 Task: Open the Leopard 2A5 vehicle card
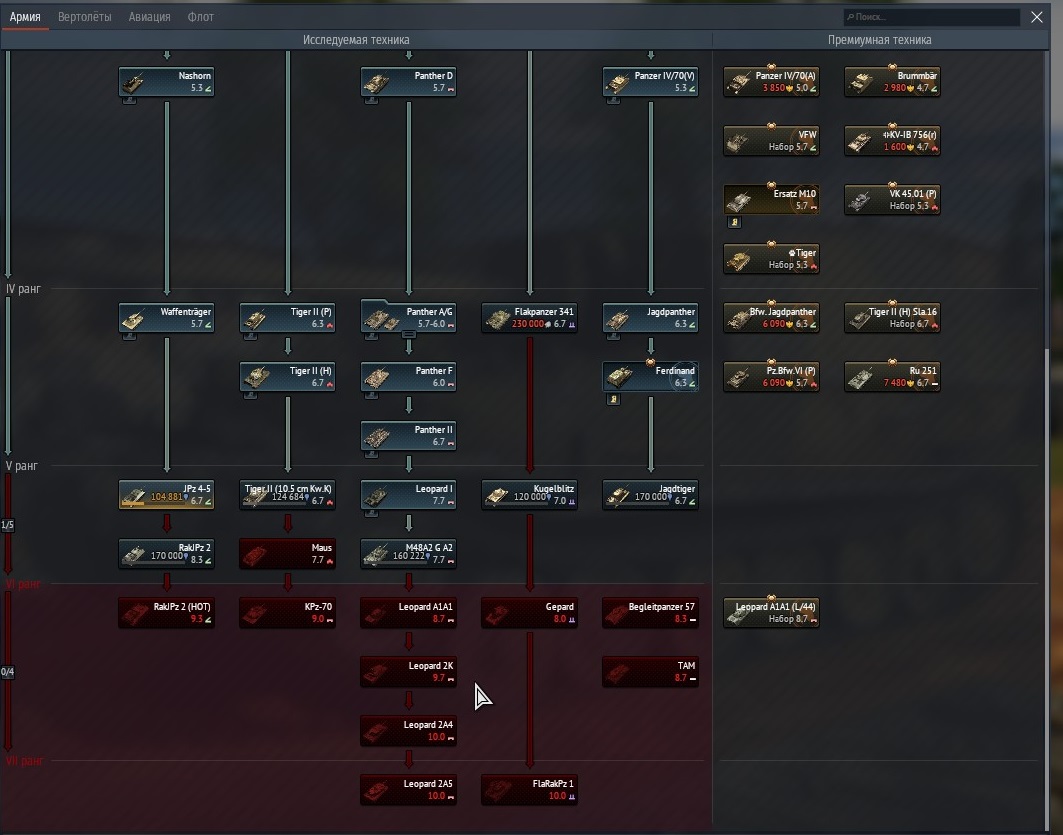point(408,789)
